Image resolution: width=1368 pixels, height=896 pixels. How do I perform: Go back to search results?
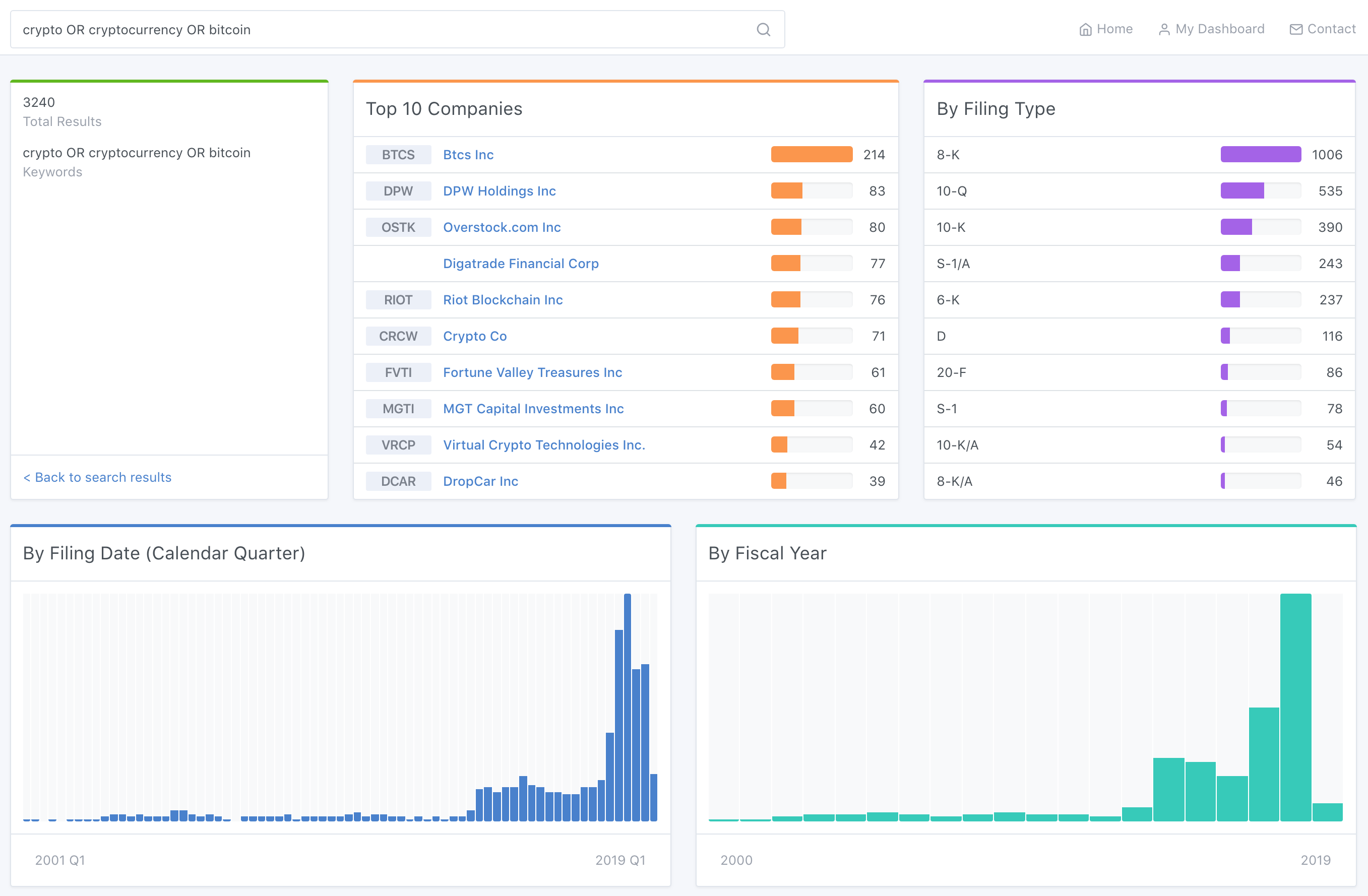(x=97, y=477)
